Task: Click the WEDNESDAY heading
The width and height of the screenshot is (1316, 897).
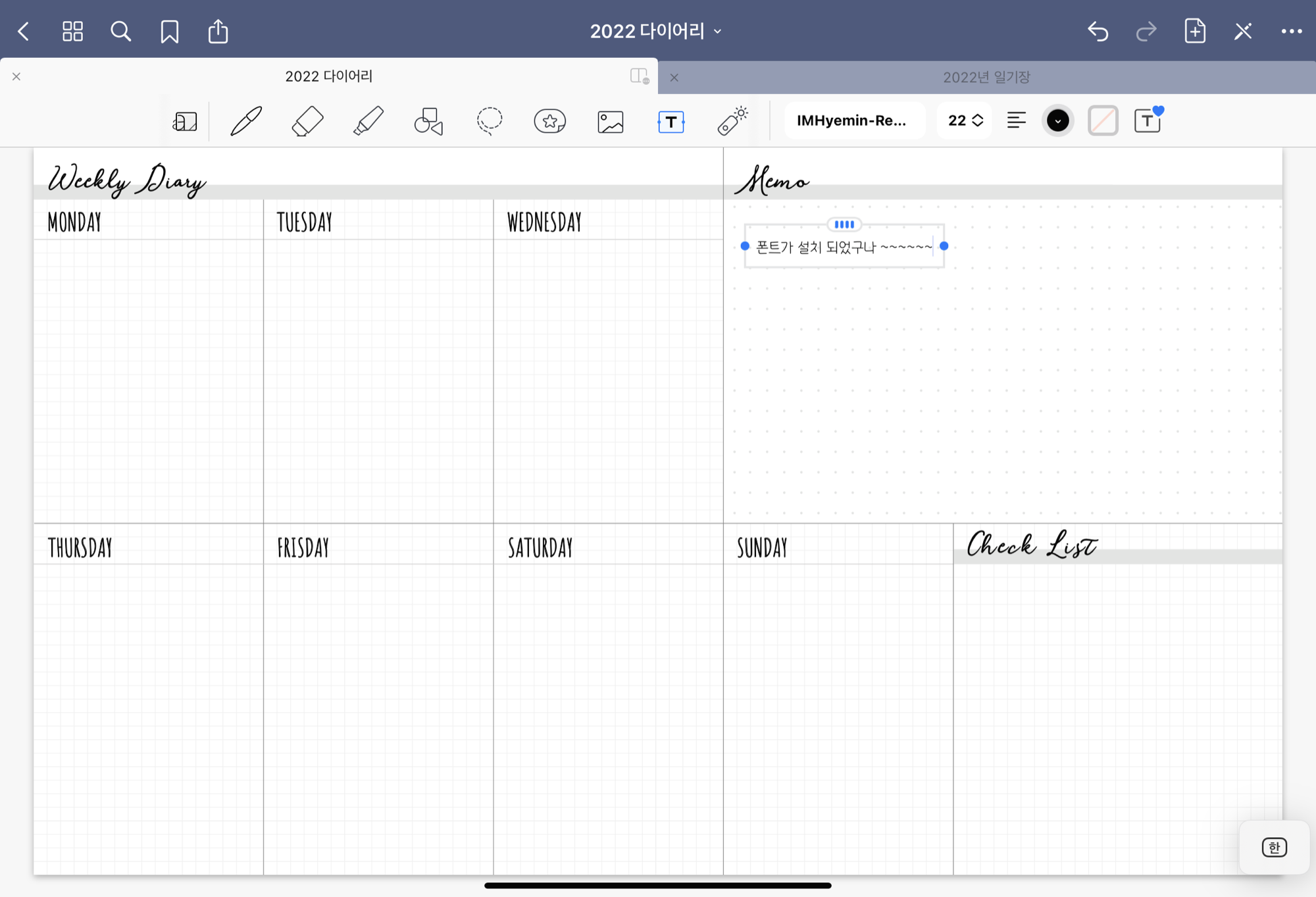Action: 544,222
